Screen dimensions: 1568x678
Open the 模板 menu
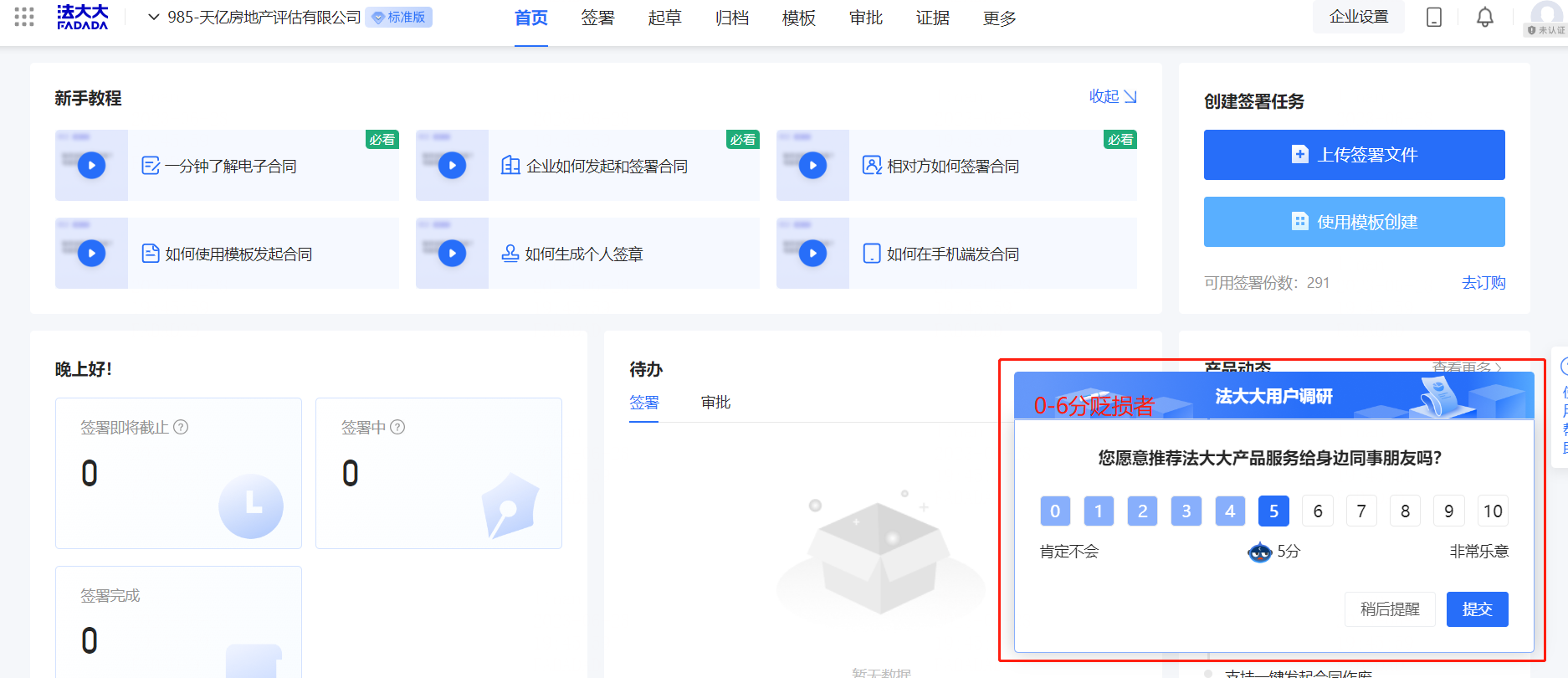pos(799,18)
